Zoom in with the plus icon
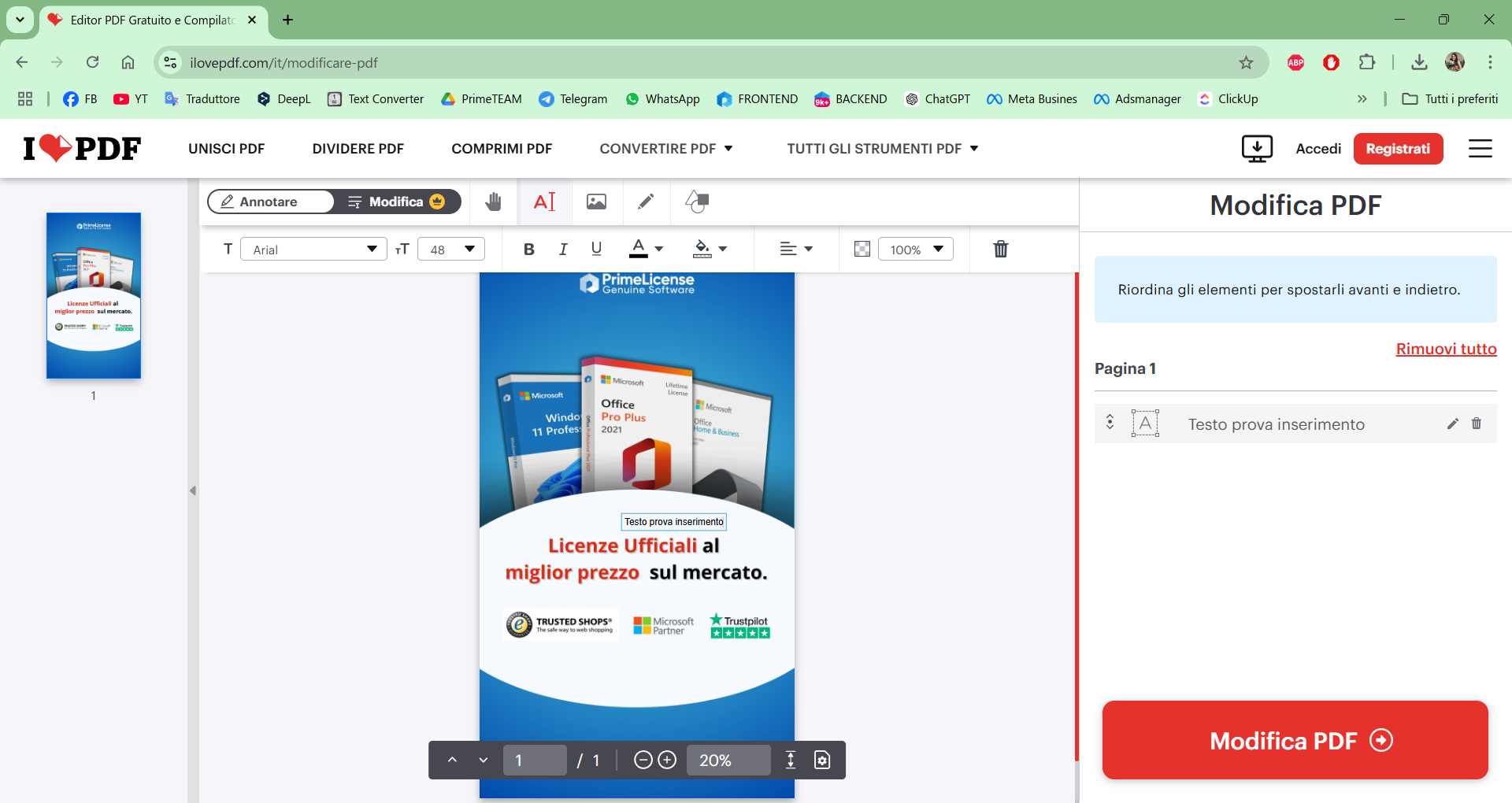The image size is (1512, 803). pyautogui.click(x=667, y=760)
